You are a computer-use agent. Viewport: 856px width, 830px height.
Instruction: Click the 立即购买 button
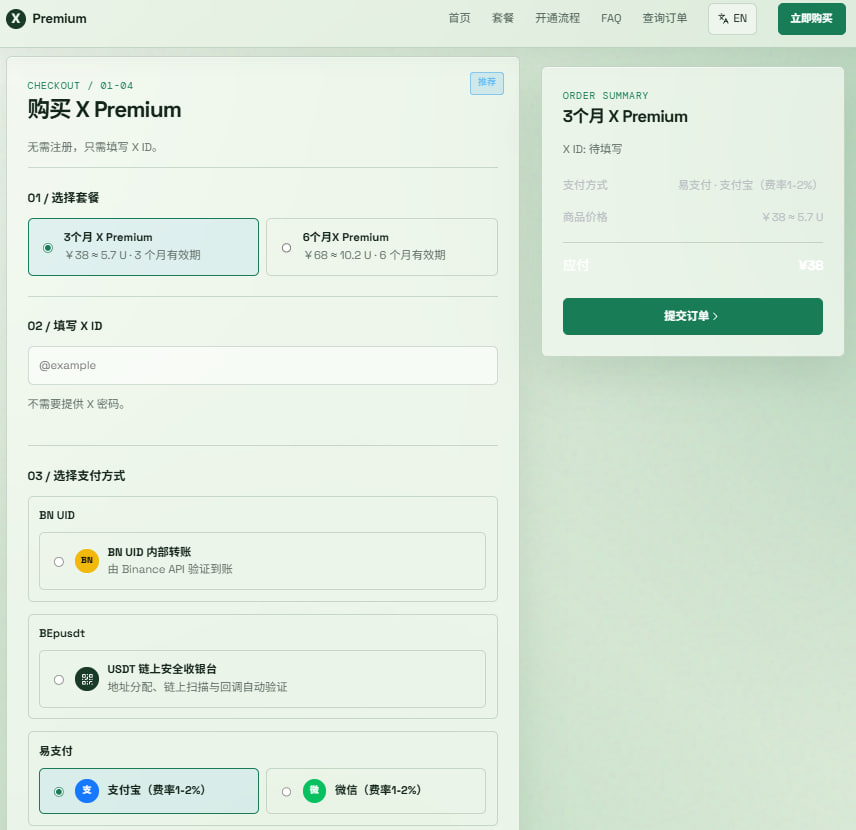pos(811,19)
